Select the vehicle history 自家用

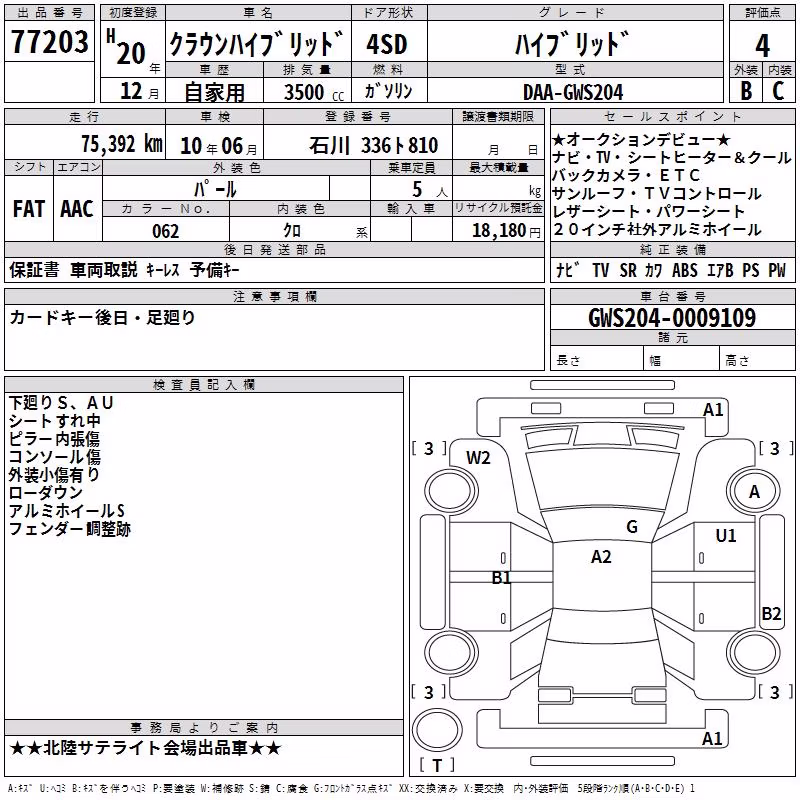tap(214, 92)
